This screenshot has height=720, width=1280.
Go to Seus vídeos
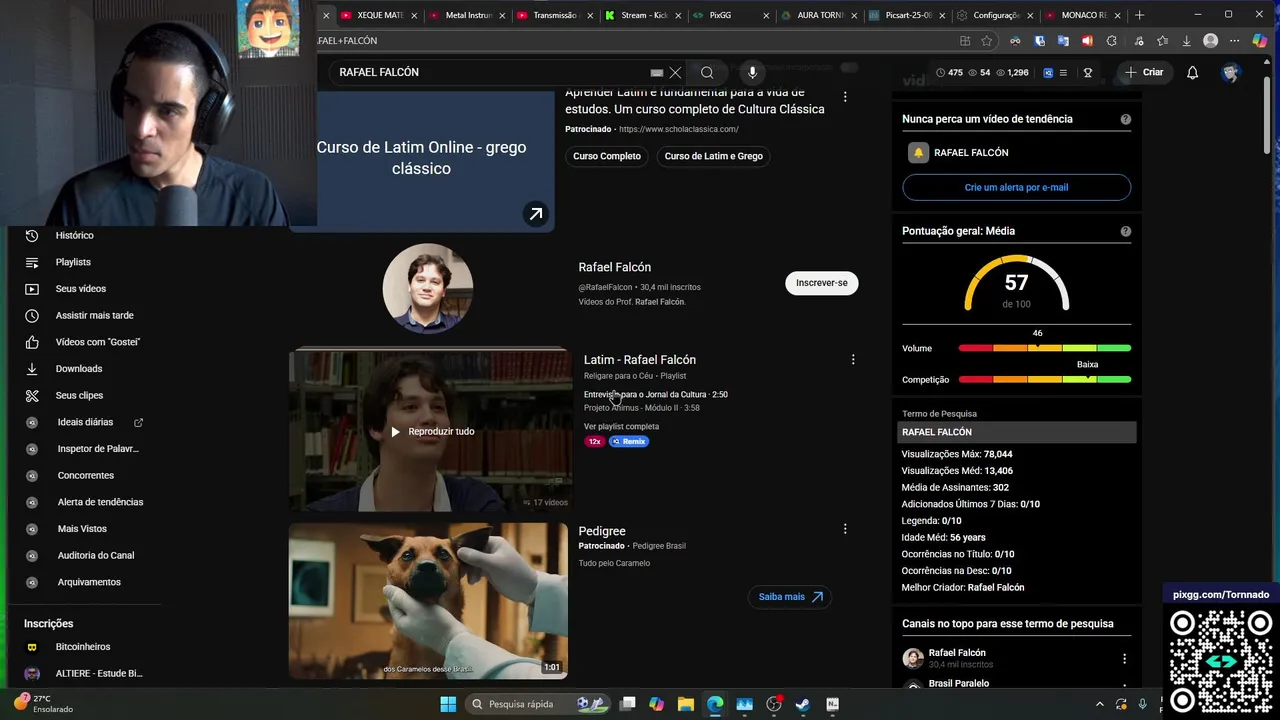(x=80, y=289)
